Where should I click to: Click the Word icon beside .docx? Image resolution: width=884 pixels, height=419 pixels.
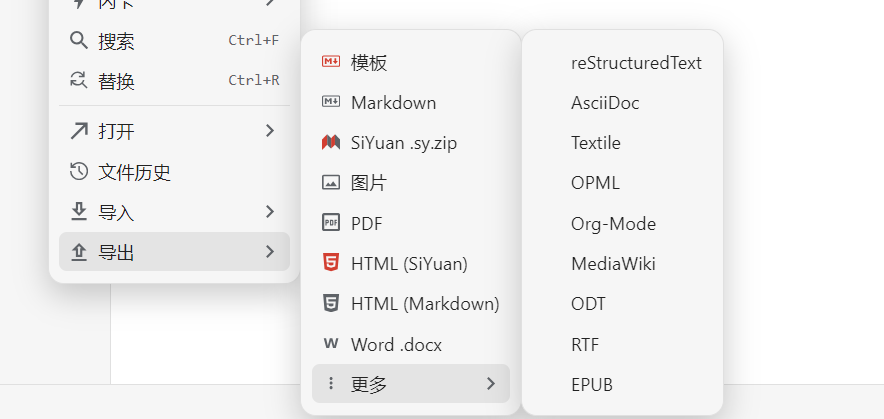[x=331, y=344]
